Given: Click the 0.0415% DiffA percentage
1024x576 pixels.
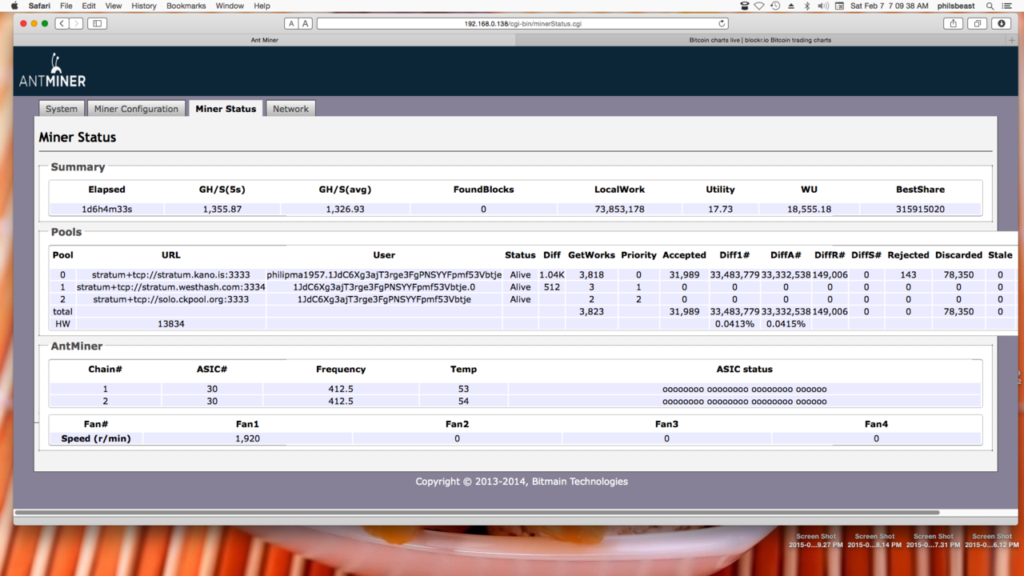Looking at the screenshot, I should coord(785,324).
